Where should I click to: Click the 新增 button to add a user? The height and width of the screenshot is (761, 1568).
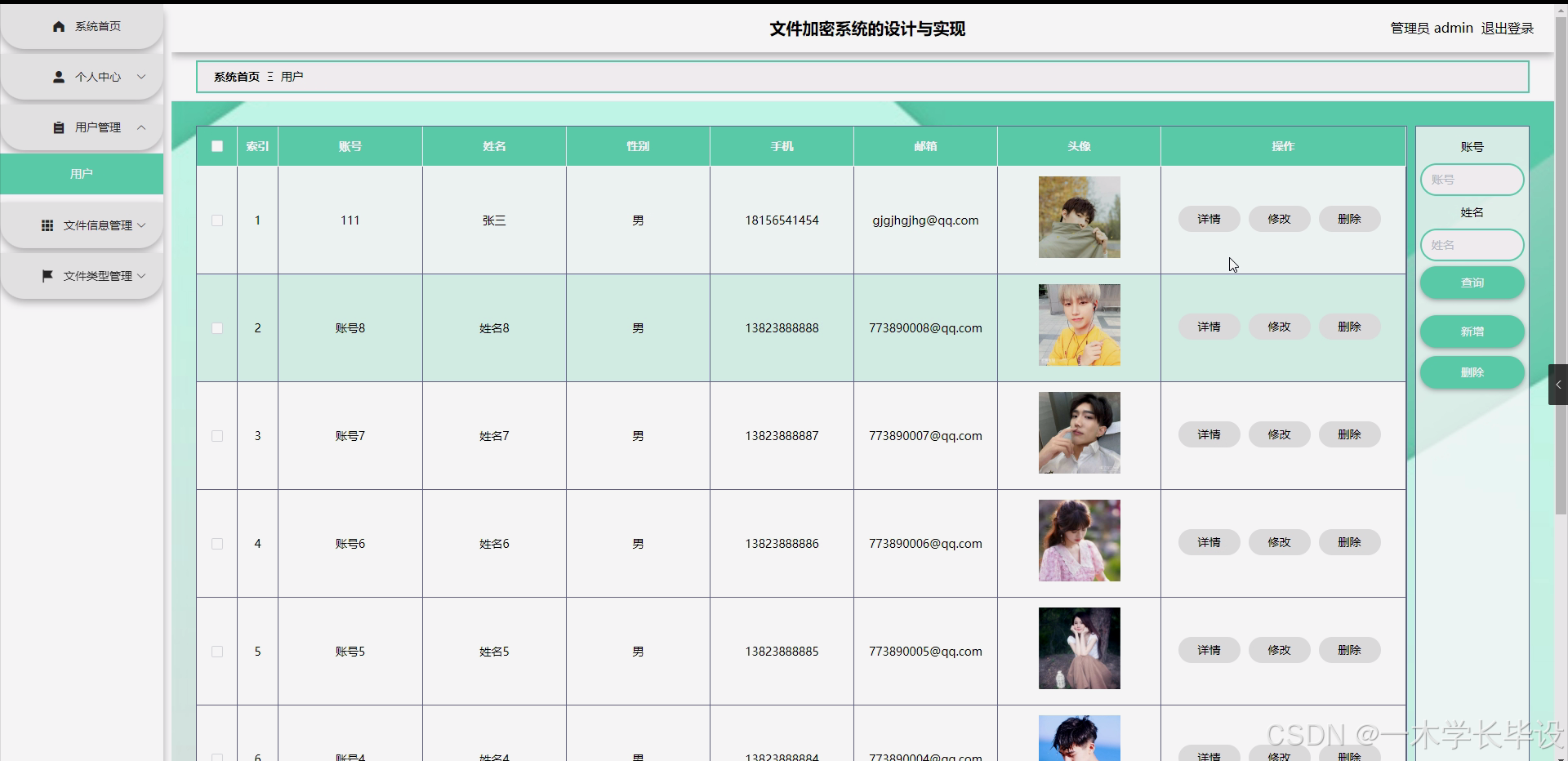point(1472,332)
